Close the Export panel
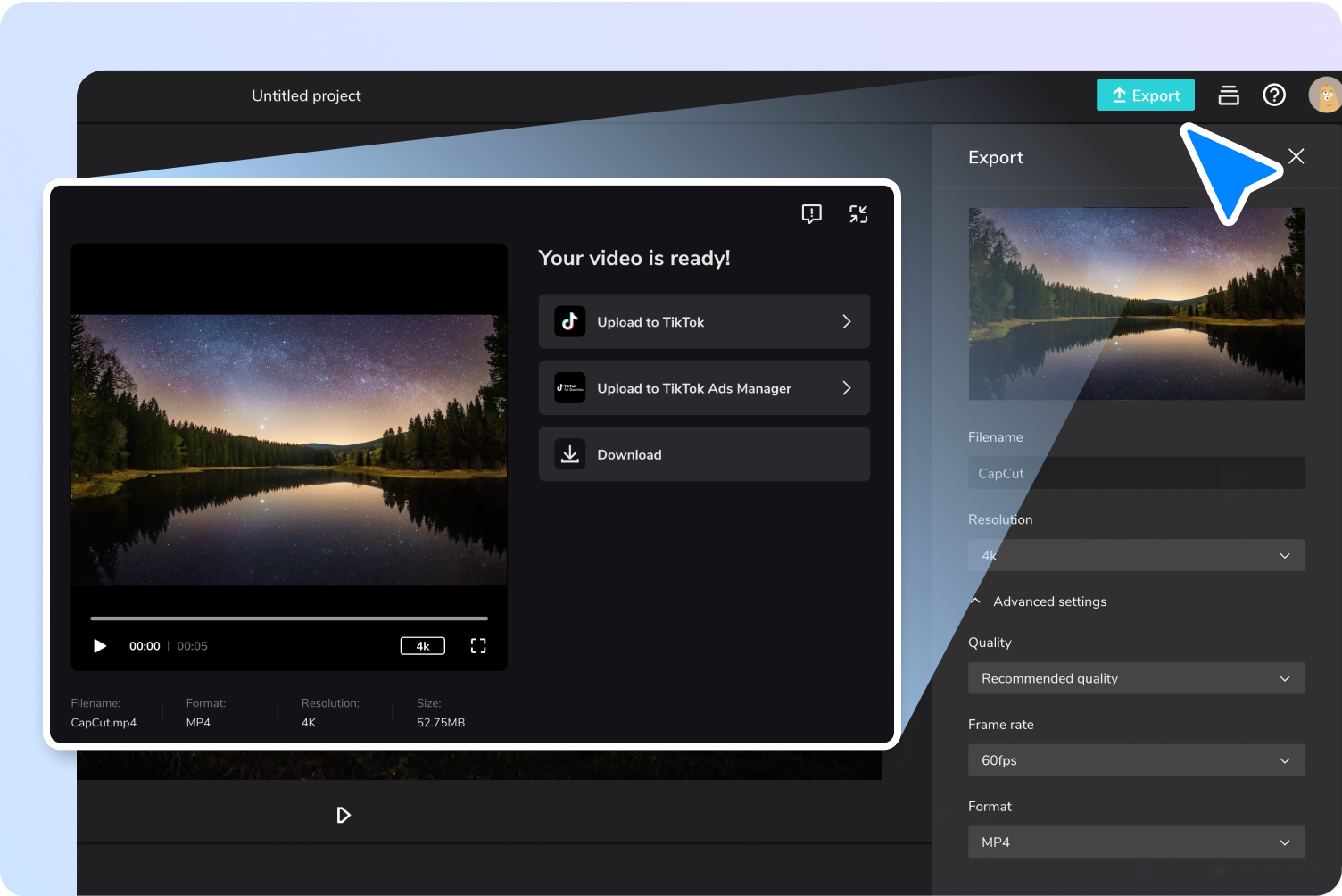This screenshot has height=896, width=1342. [x=1296, y=156]
